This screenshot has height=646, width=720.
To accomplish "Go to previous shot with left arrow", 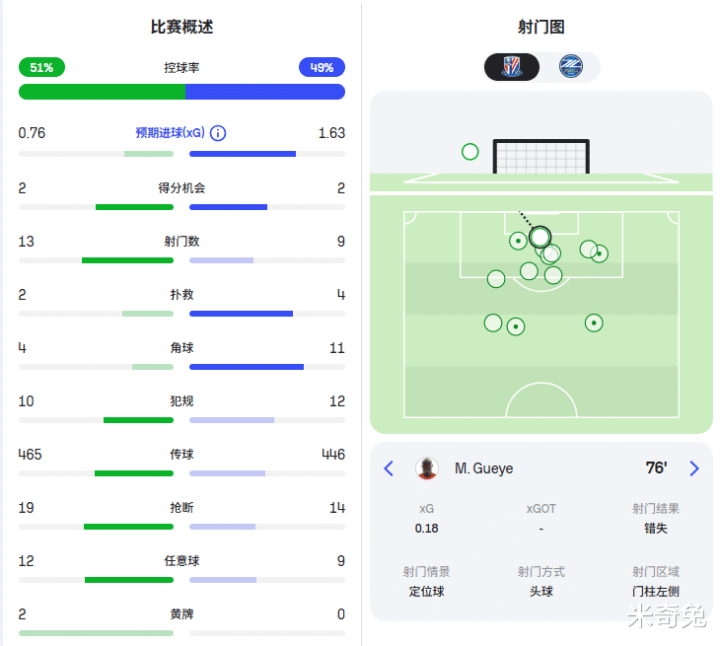I will [389, 468].
